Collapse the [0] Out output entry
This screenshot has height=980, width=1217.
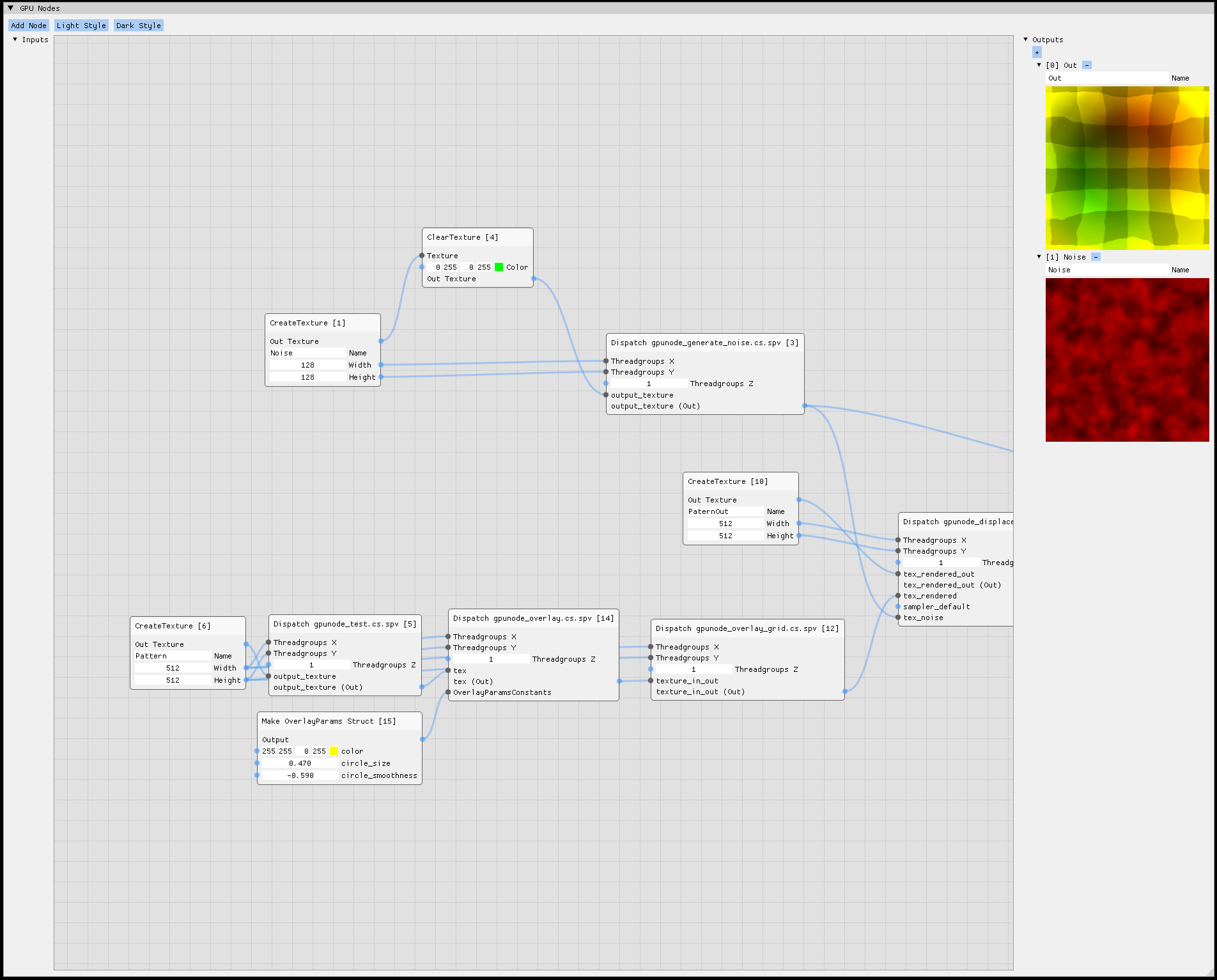[1039, 65]
